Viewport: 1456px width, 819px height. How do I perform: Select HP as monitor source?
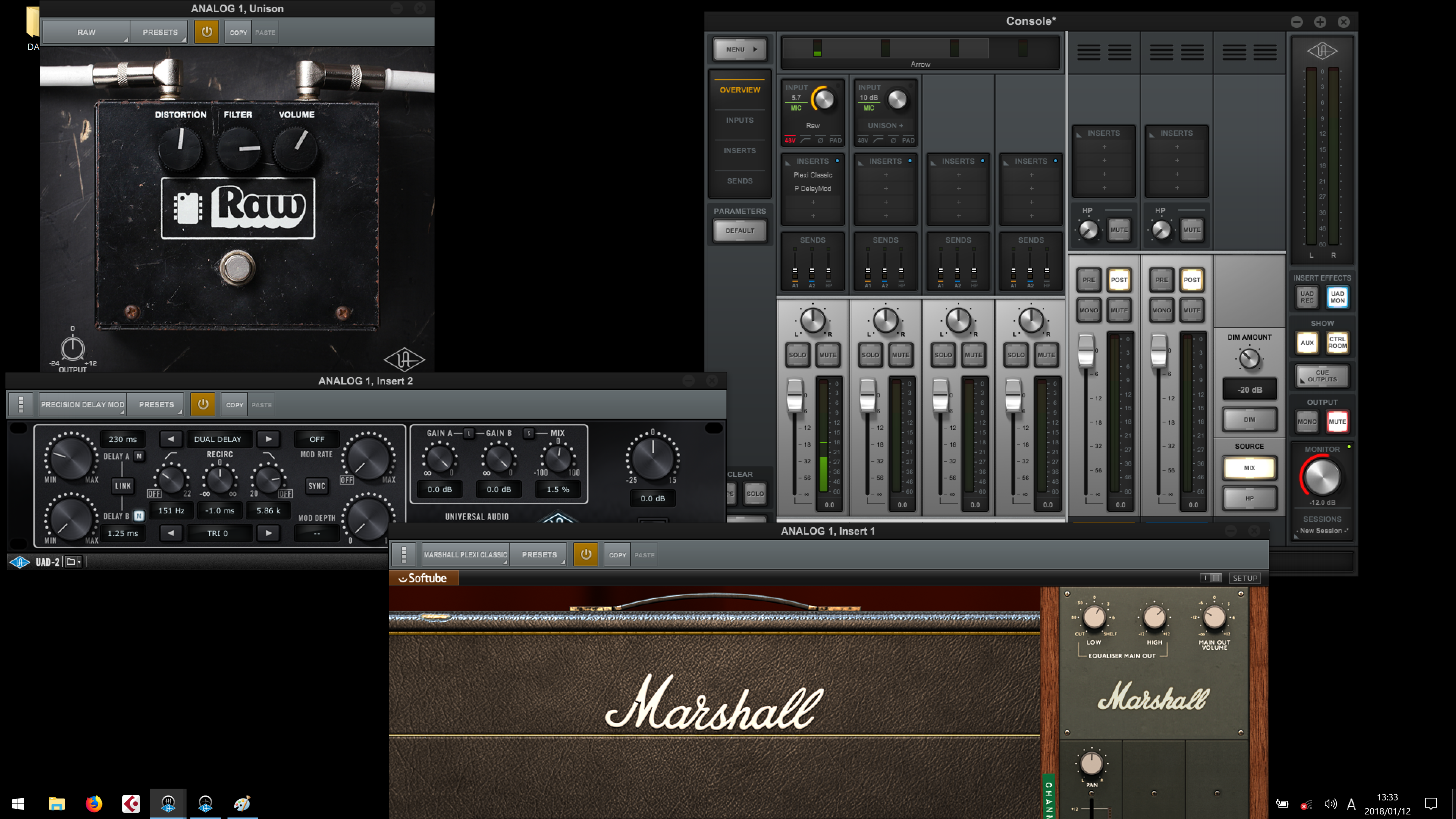pyautogui.click(x=1249, y=499)
